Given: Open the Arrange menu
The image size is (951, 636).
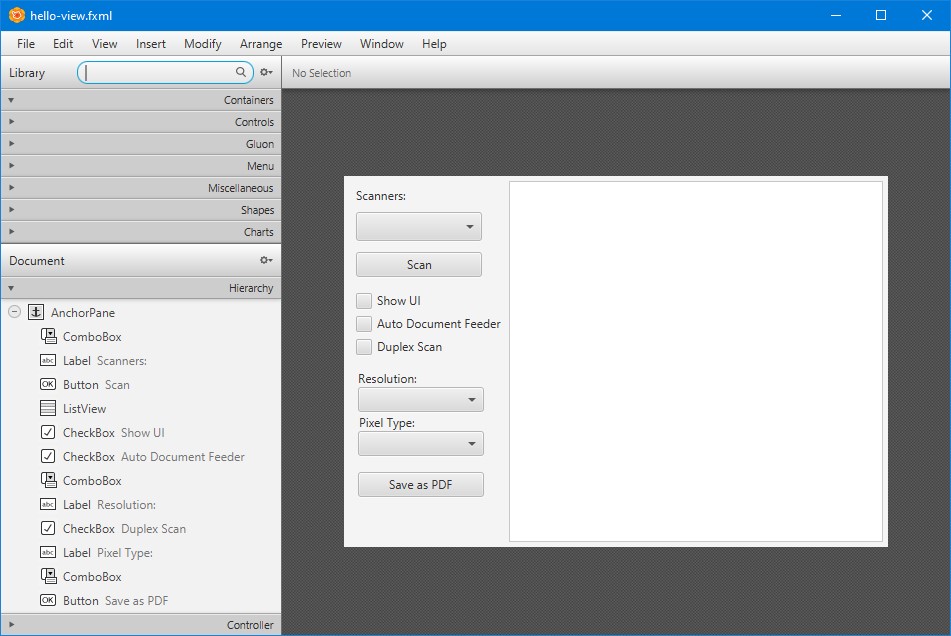Looking at the screenshot, I should [261, 44].
